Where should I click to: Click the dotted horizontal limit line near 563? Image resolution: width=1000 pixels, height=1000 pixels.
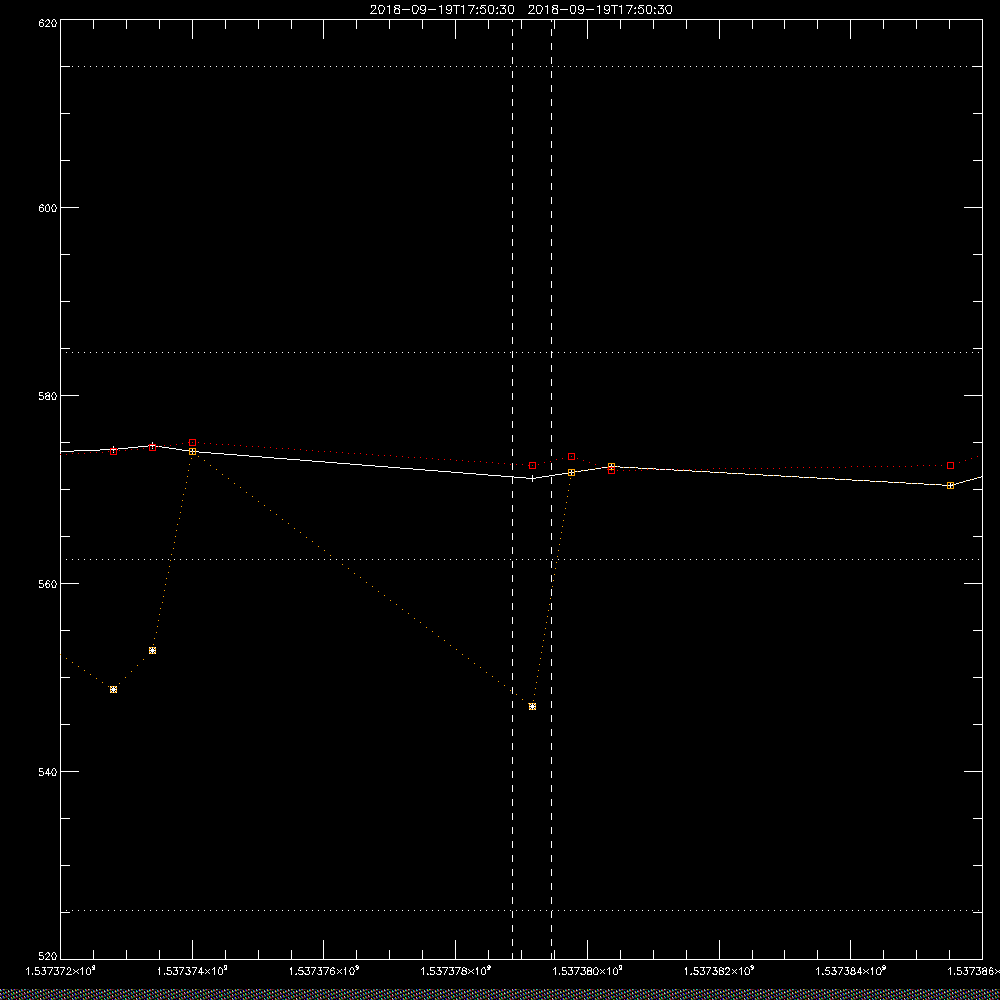coord(521,559)
